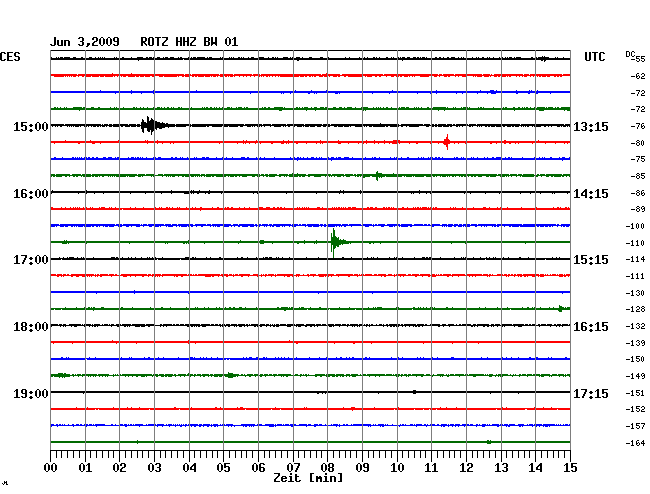Select the DC value -62
Image resolution: width=650 pixels, height=494 pixels.
638,76
